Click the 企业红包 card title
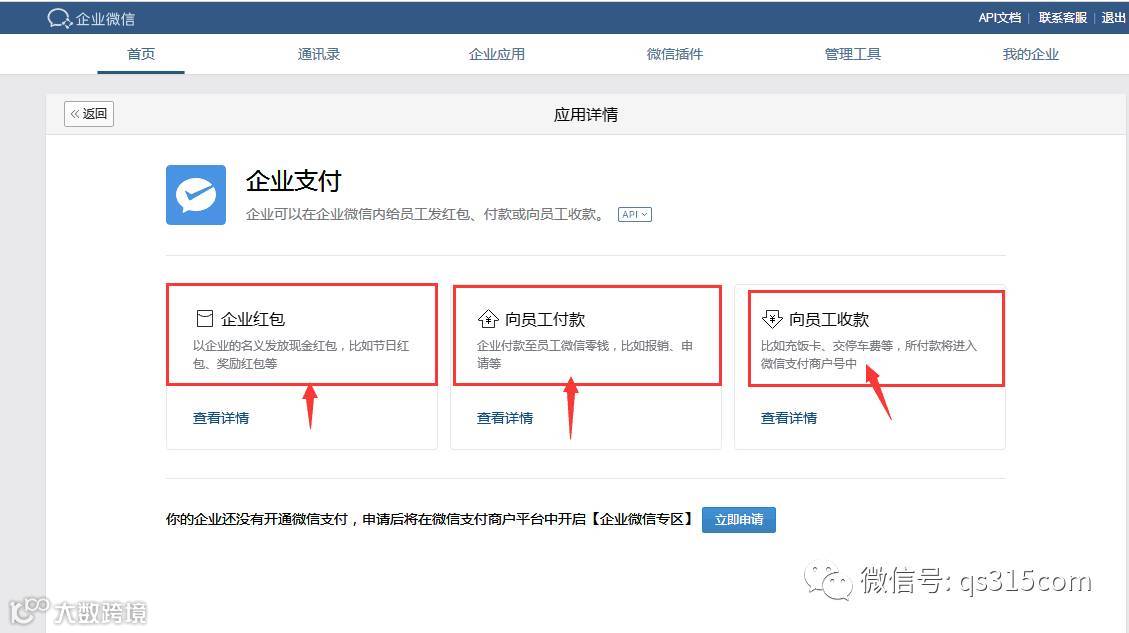The image size is (1129, 633). click(x=253, y=319)
